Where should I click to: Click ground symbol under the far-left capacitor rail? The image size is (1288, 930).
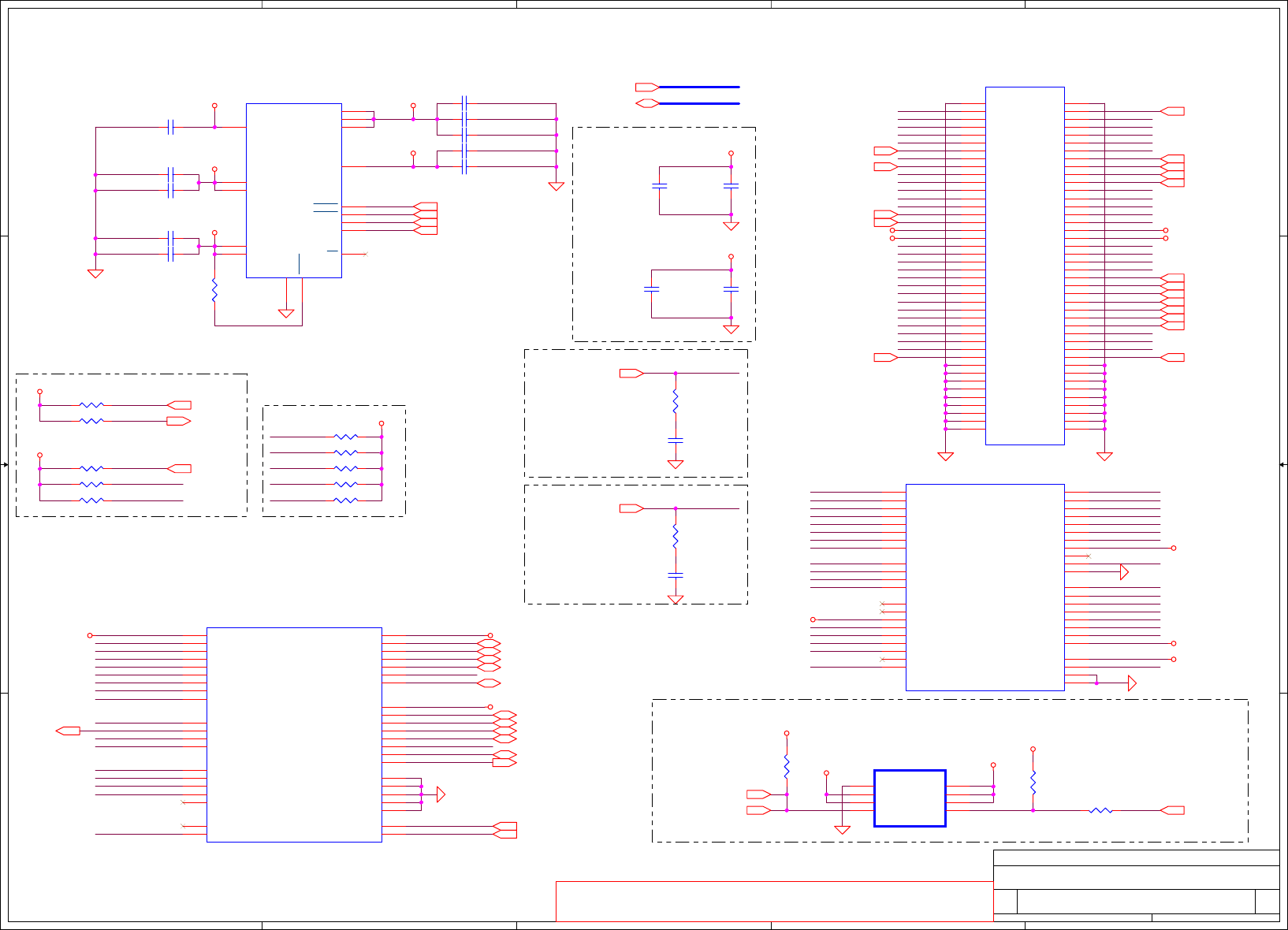(x=95, y=273)
